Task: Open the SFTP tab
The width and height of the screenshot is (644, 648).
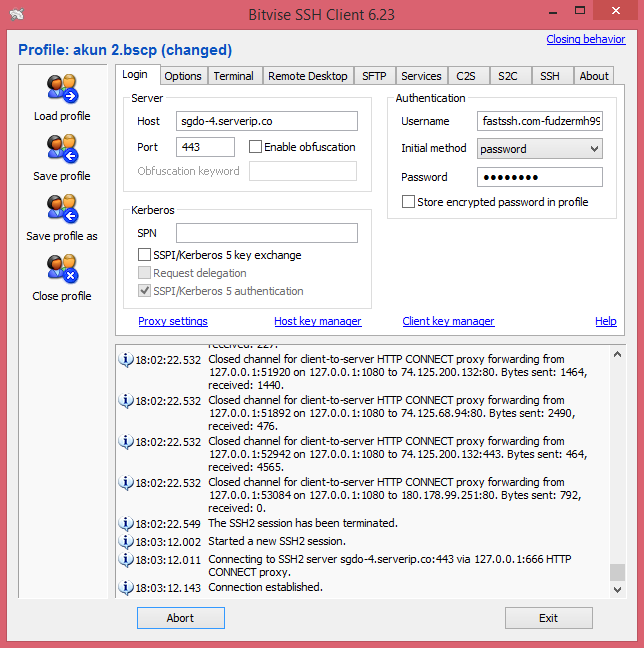Action: (374, 76)
